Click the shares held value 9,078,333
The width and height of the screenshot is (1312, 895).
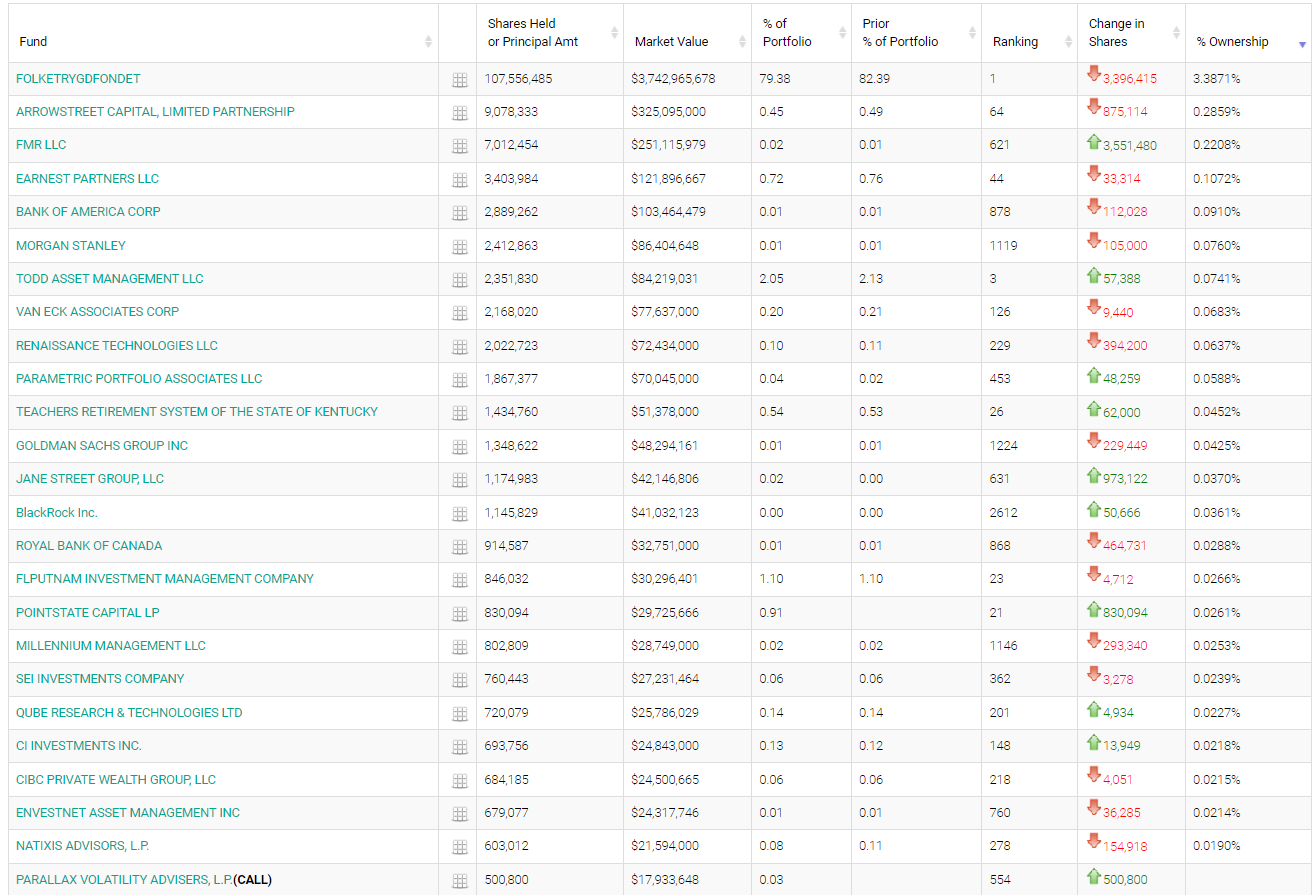[511, 112]
